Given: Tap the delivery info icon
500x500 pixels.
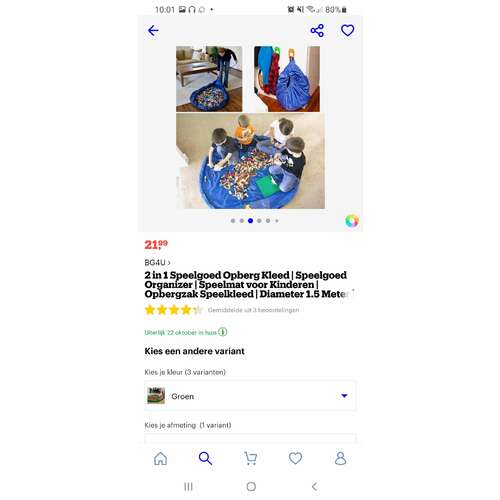Looking at the screenshot, I should tap(223, 332).
